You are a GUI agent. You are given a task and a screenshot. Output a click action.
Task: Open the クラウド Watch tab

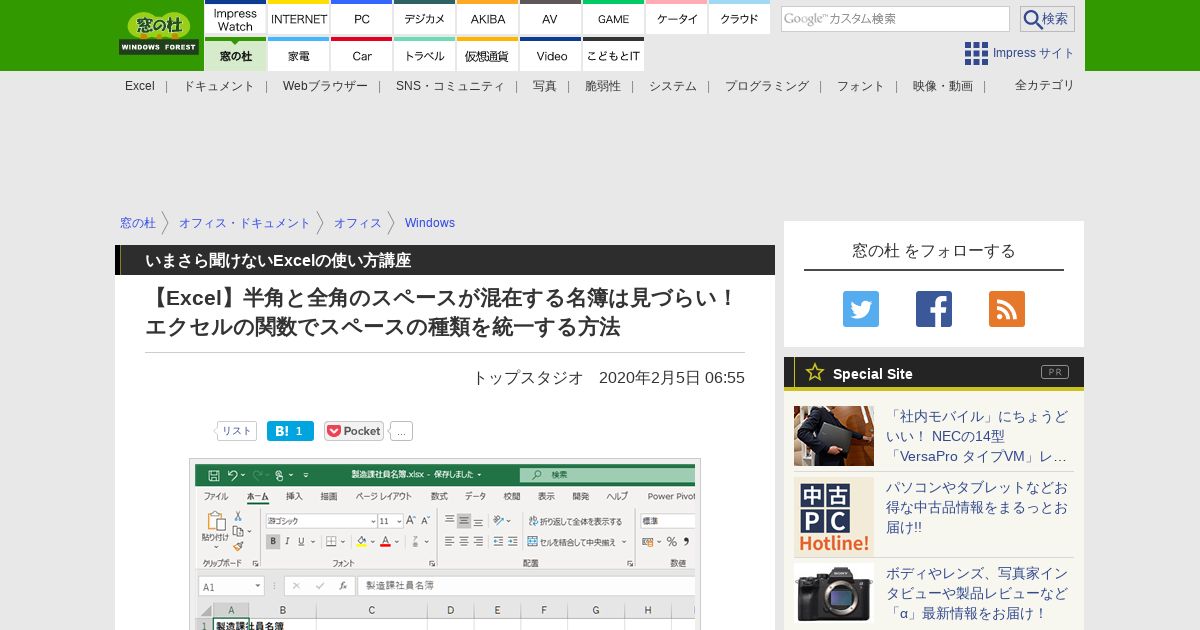(x=739, y=18)
